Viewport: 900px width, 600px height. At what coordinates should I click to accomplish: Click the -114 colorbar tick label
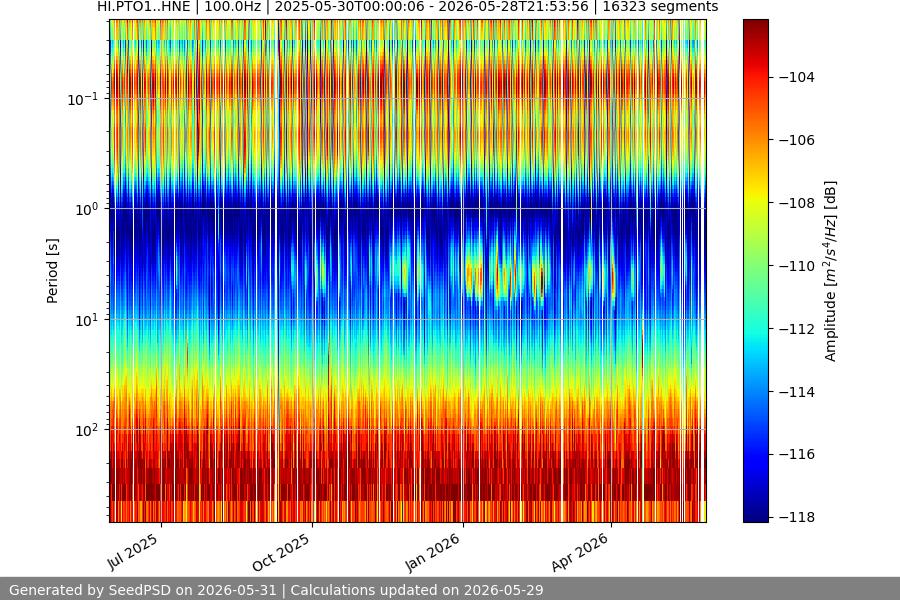[797, 392]
